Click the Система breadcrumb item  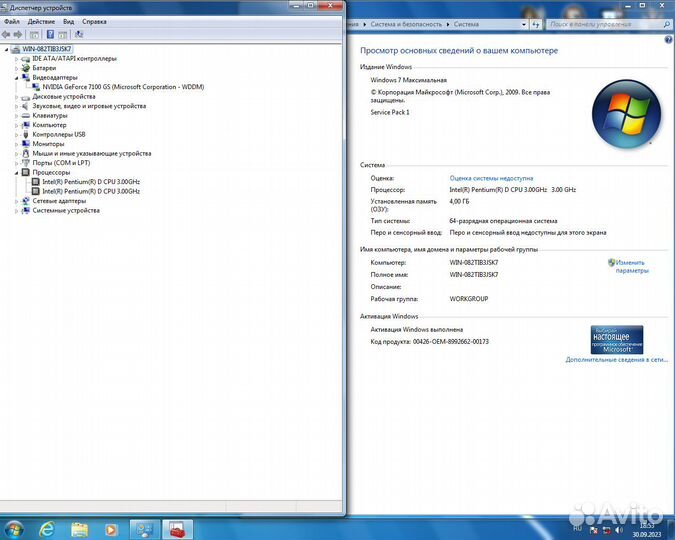point(466,25)
